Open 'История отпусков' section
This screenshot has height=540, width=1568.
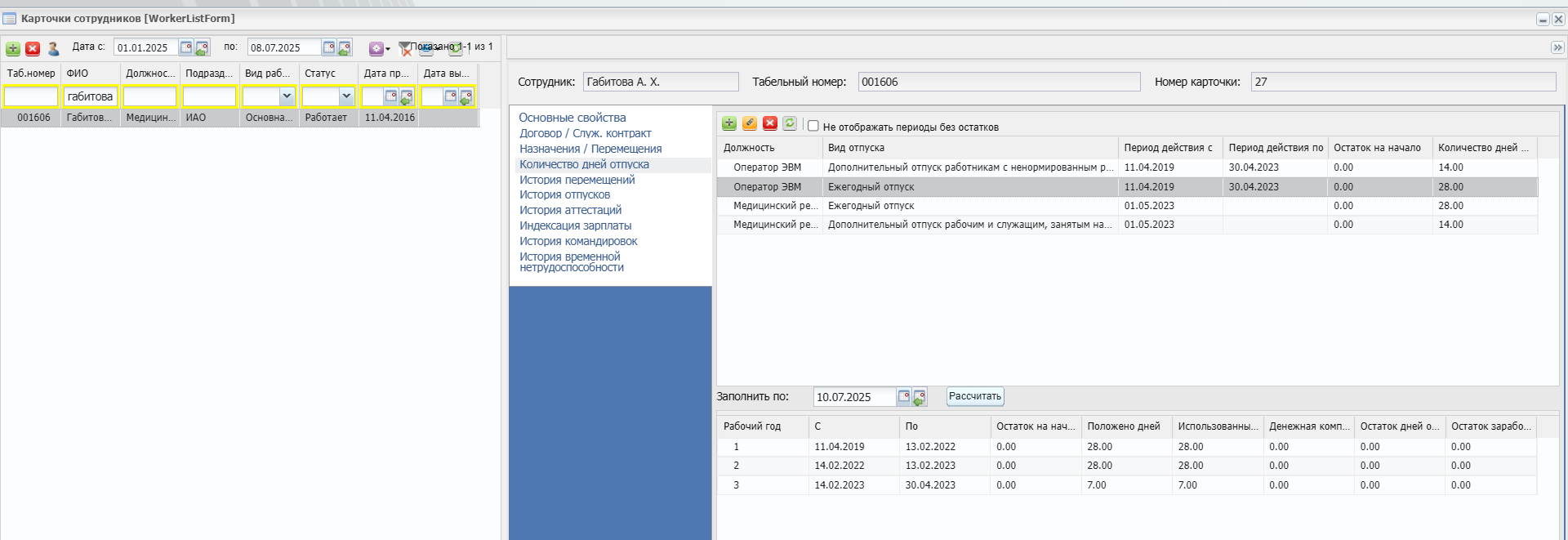pos(564,194)
